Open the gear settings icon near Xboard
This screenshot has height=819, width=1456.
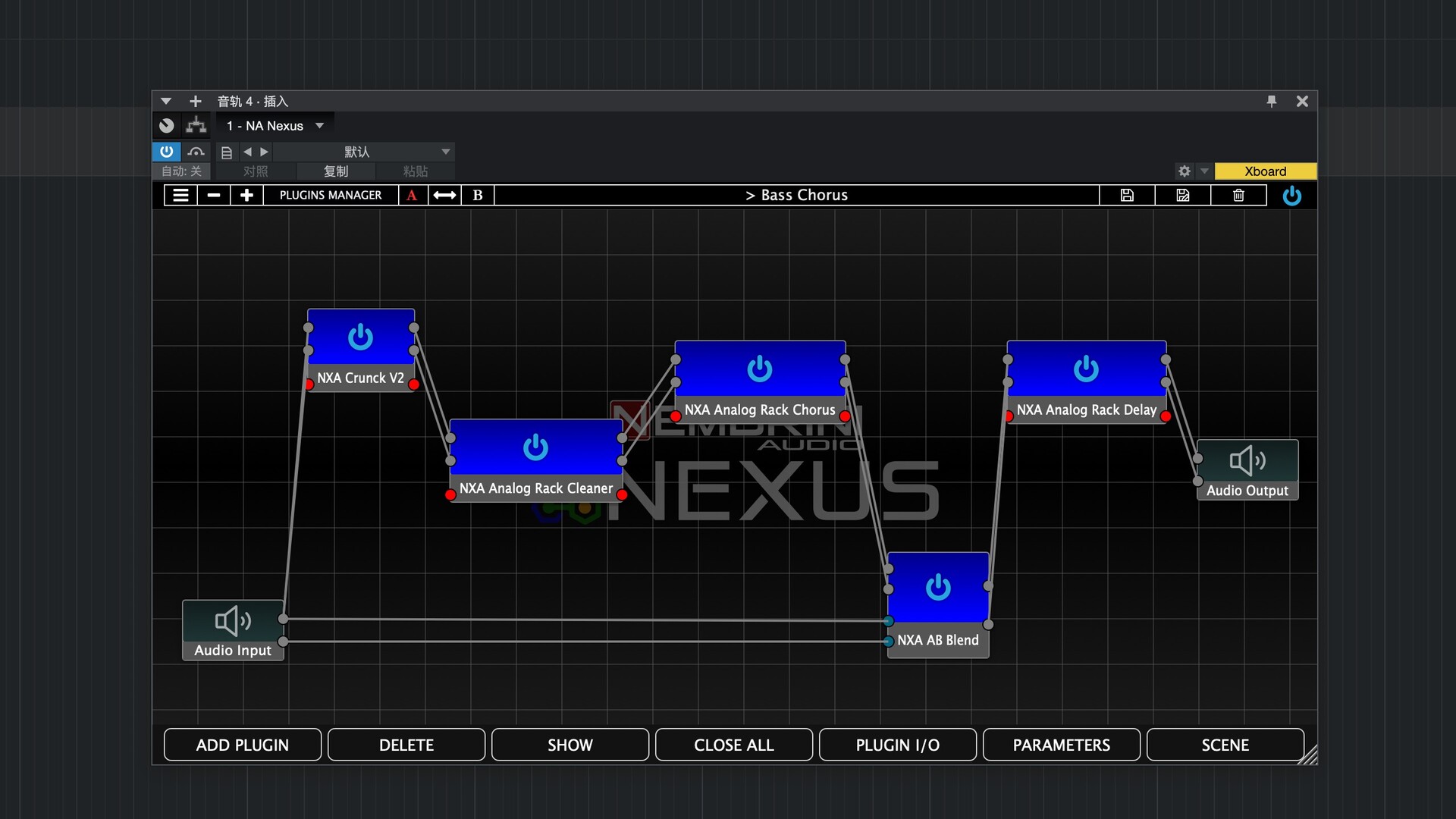[1185, 171]
